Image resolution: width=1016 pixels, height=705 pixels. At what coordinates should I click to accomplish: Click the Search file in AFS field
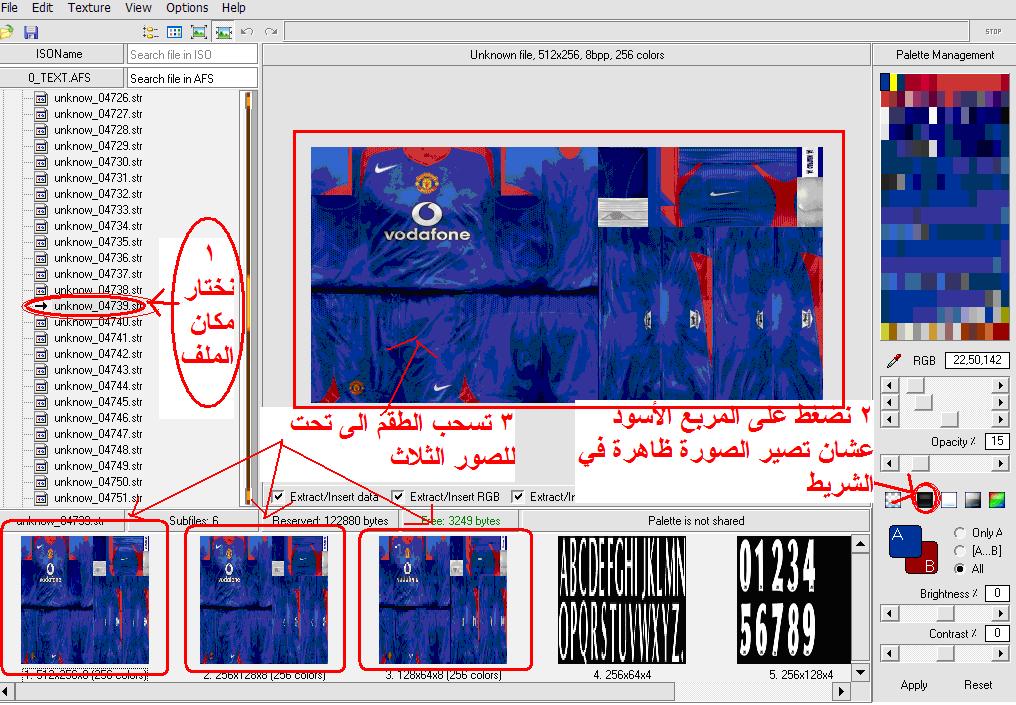pyautogui.click(x=192, y=78)
